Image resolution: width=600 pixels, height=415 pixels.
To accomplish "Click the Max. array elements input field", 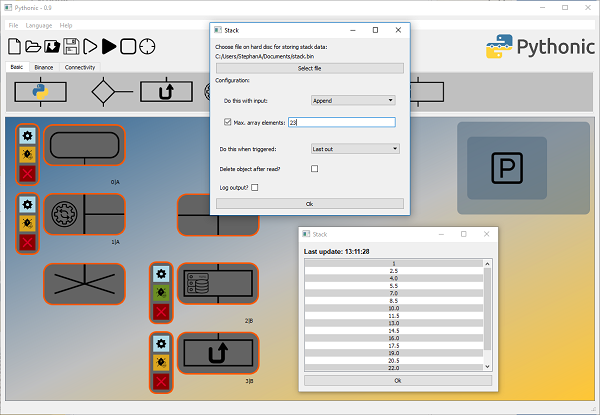I will tap(340, 122).
